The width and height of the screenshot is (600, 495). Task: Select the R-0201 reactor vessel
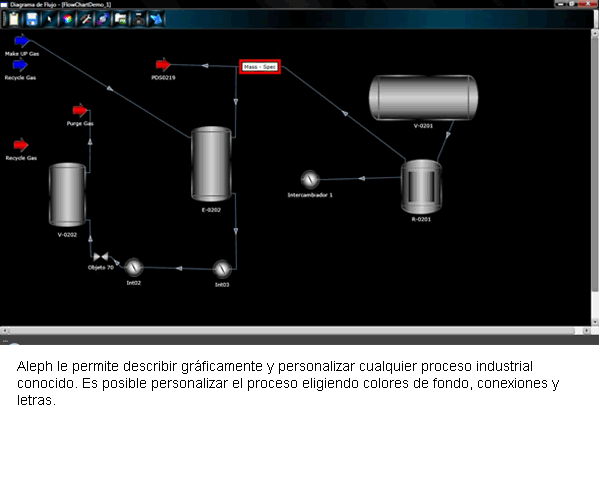[x=421, y=185]
